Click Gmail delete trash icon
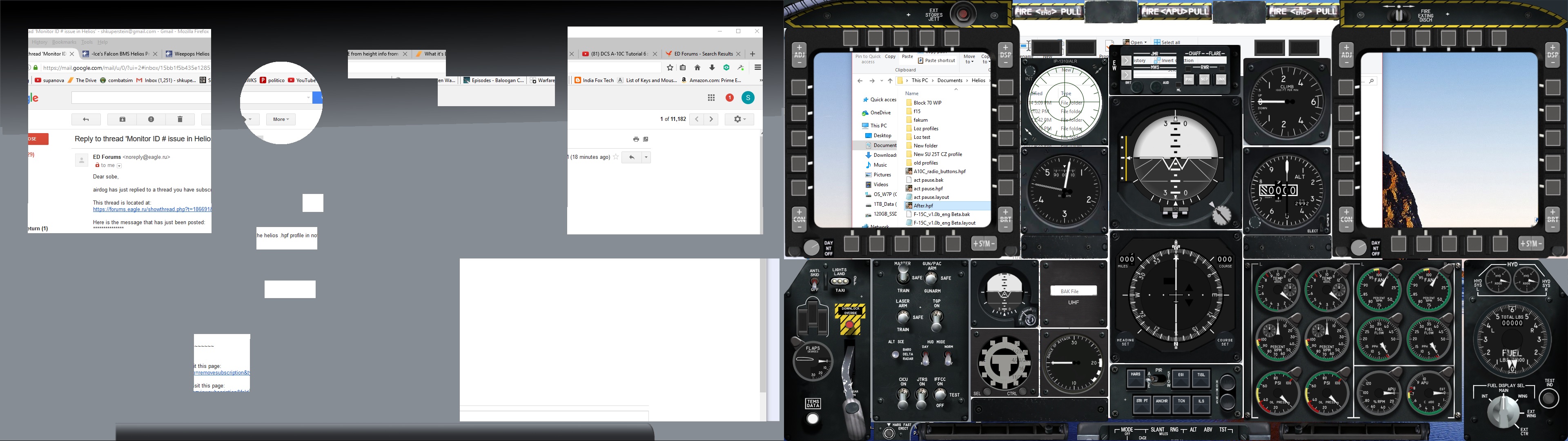1568x441 pixels. (180, 119)
